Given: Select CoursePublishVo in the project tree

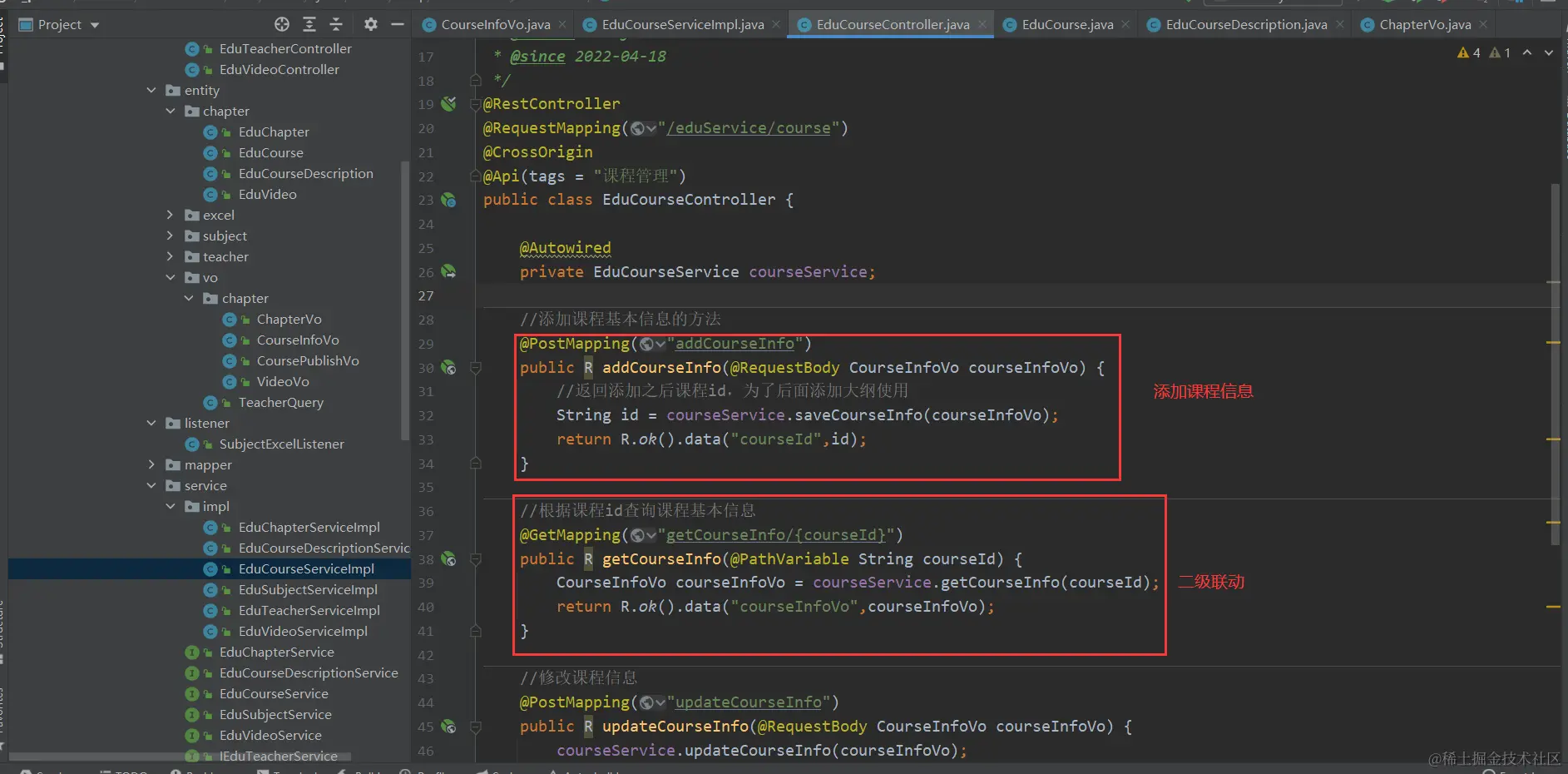Looking at the screenshot, I should (308, 361).
